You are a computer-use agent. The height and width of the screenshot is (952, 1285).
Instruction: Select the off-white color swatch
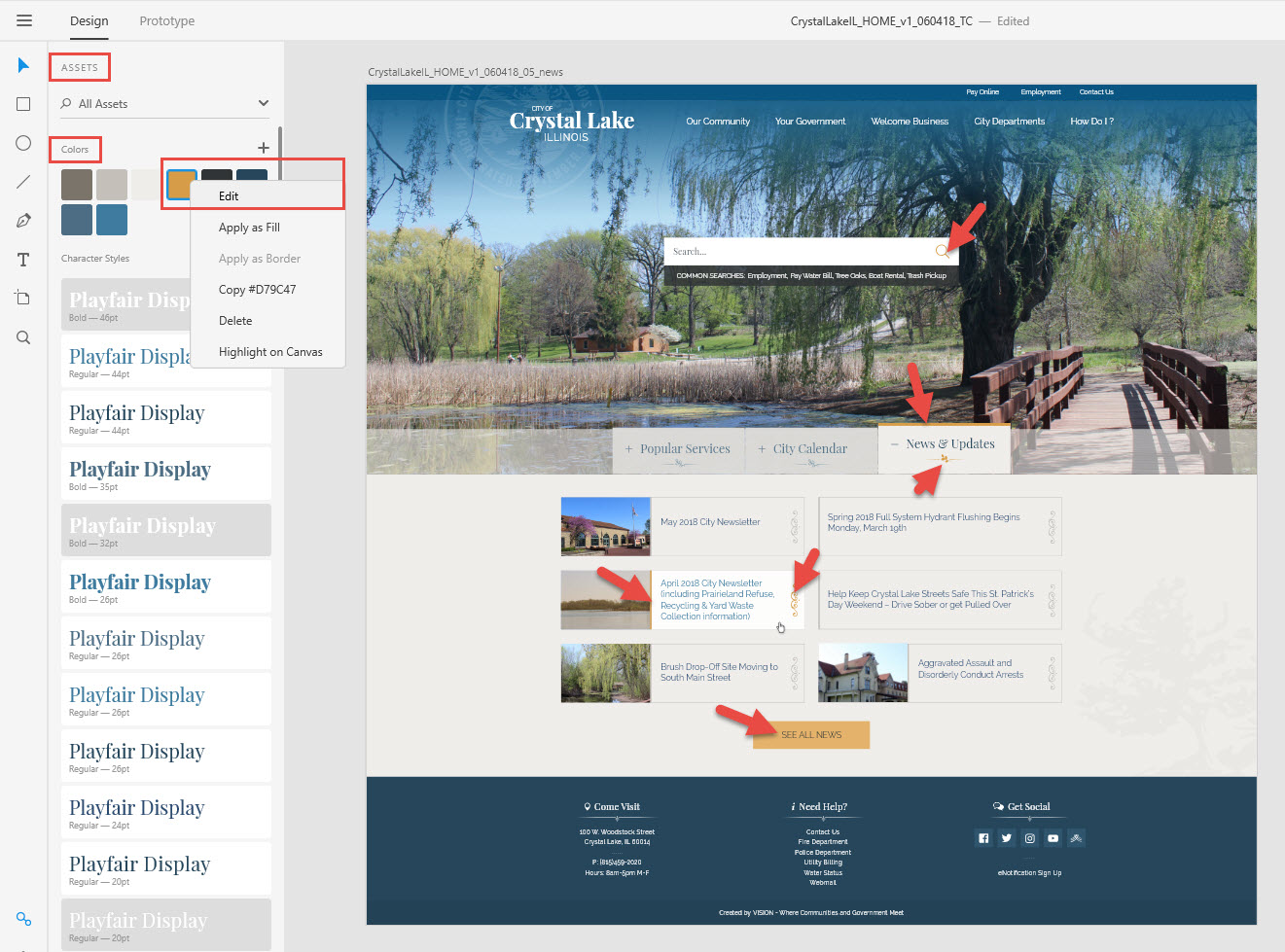coord(146,185)
